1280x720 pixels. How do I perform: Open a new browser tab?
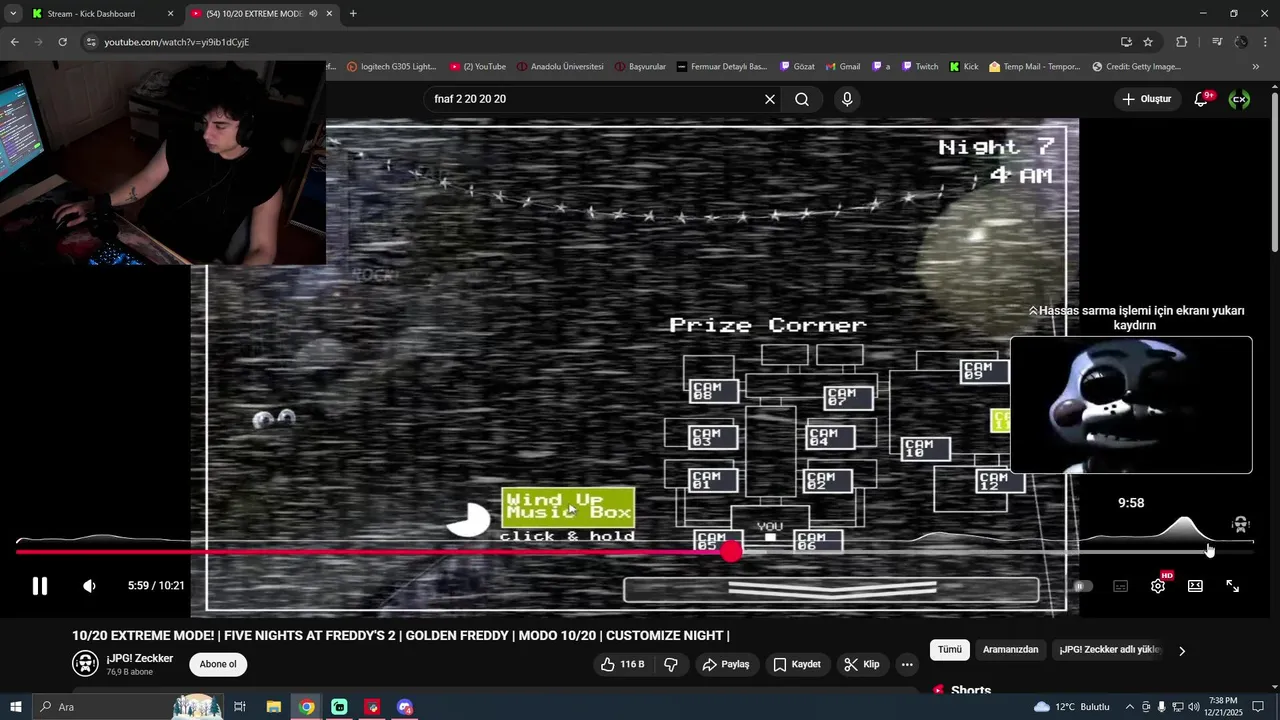(353, 14)
